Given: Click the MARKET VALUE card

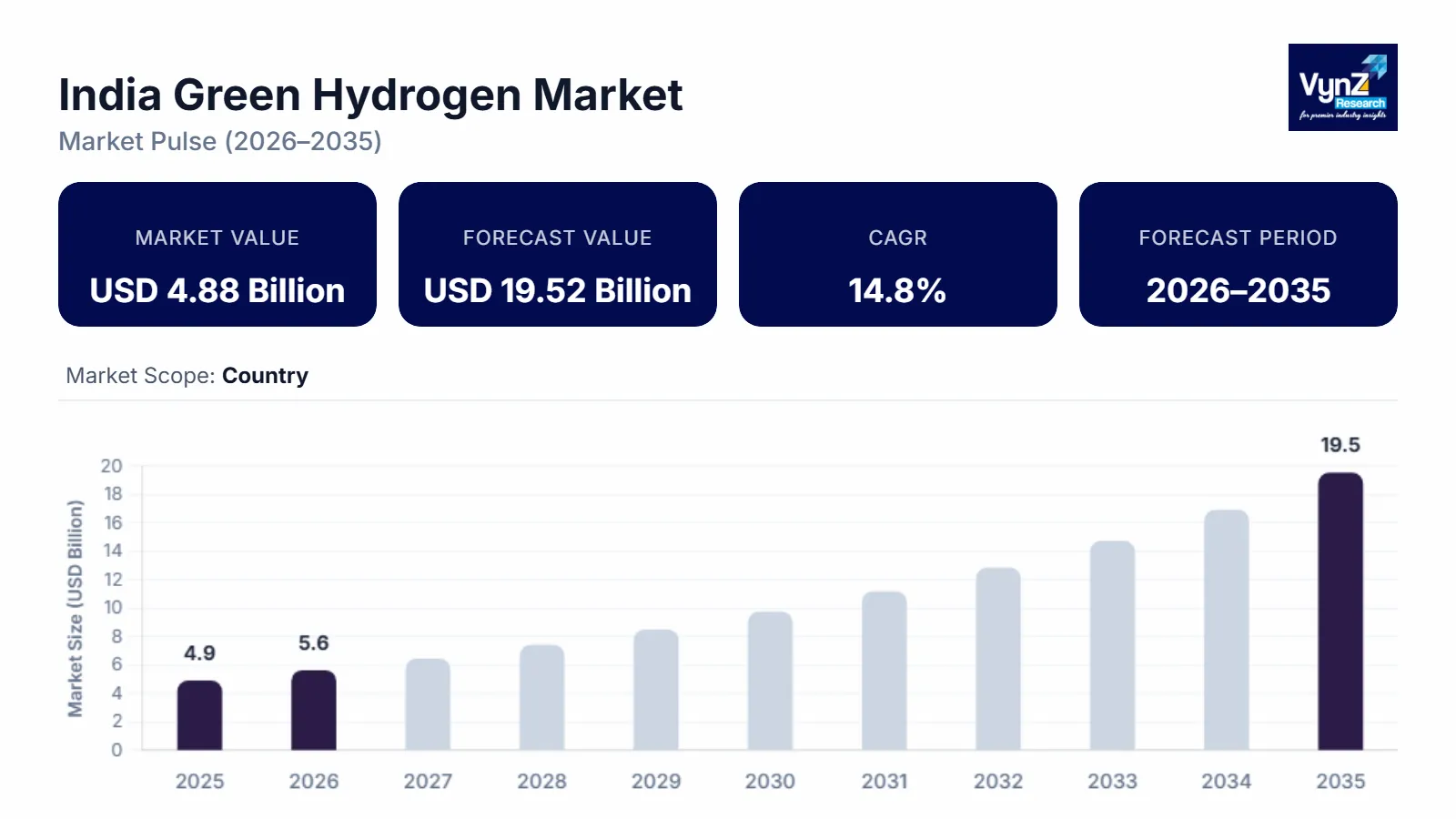Looking at the screenshot, I should click(217, 255).
